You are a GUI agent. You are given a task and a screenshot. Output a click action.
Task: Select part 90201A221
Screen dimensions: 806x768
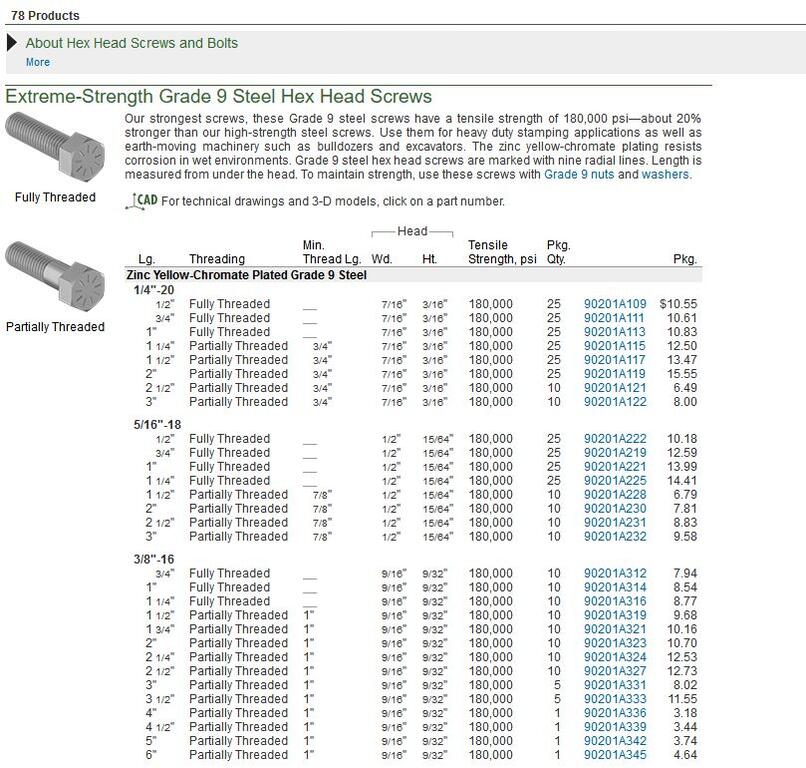coord(615,466)
